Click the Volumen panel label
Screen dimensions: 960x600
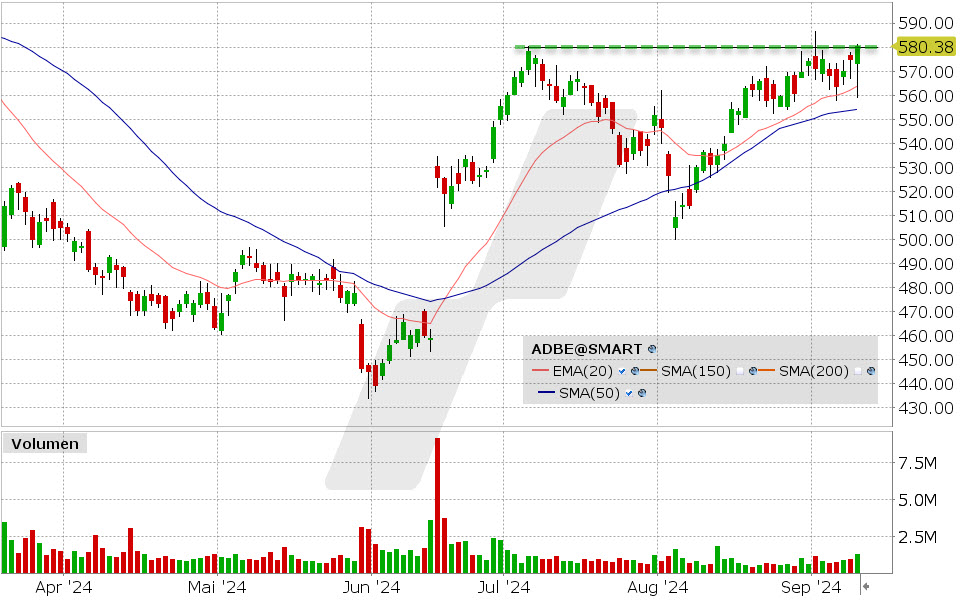click(x=45, y=444)
